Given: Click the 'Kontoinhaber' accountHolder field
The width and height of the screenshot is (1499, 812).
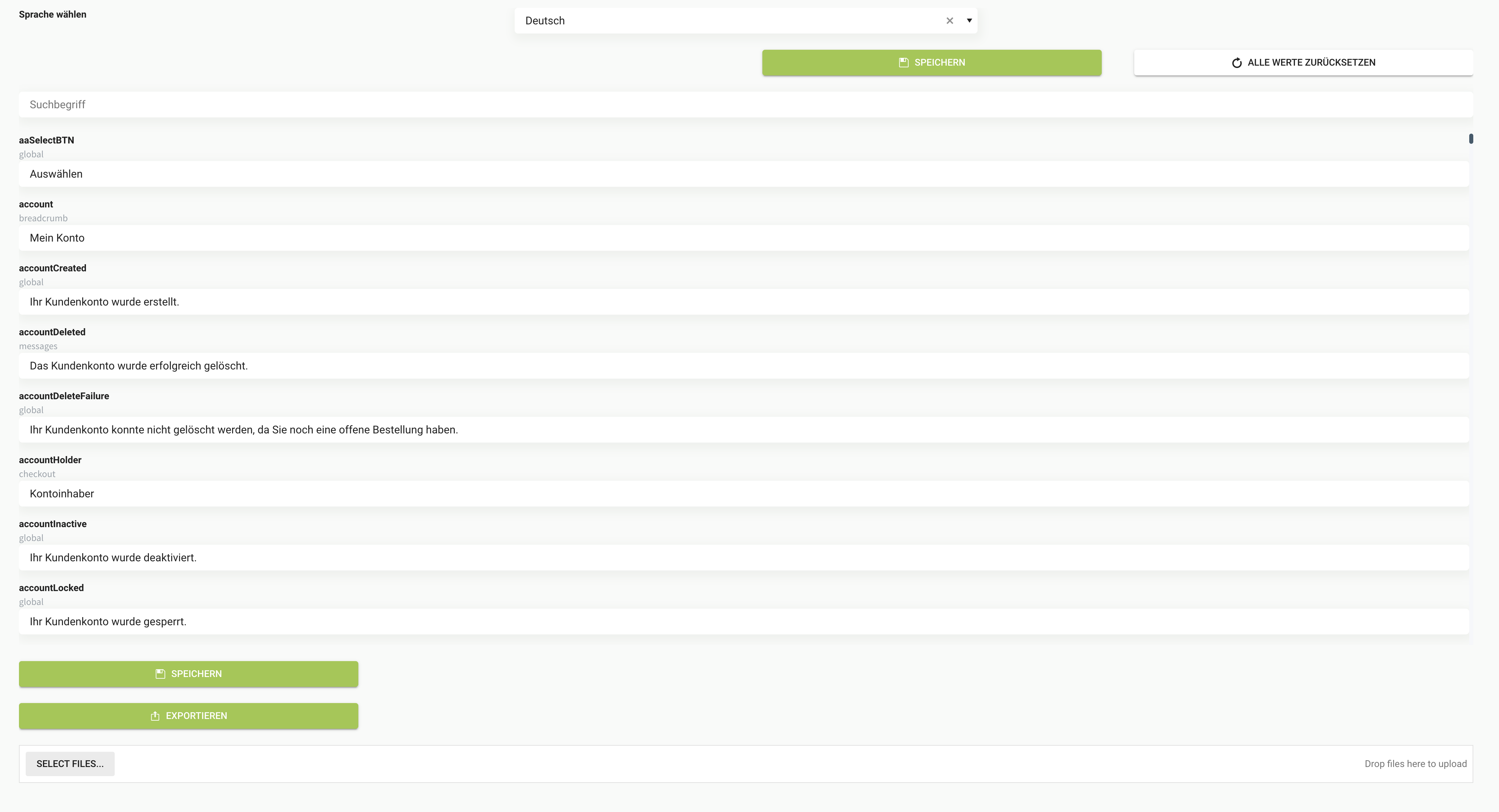Looking at the screenshot, I should (744, 494).
